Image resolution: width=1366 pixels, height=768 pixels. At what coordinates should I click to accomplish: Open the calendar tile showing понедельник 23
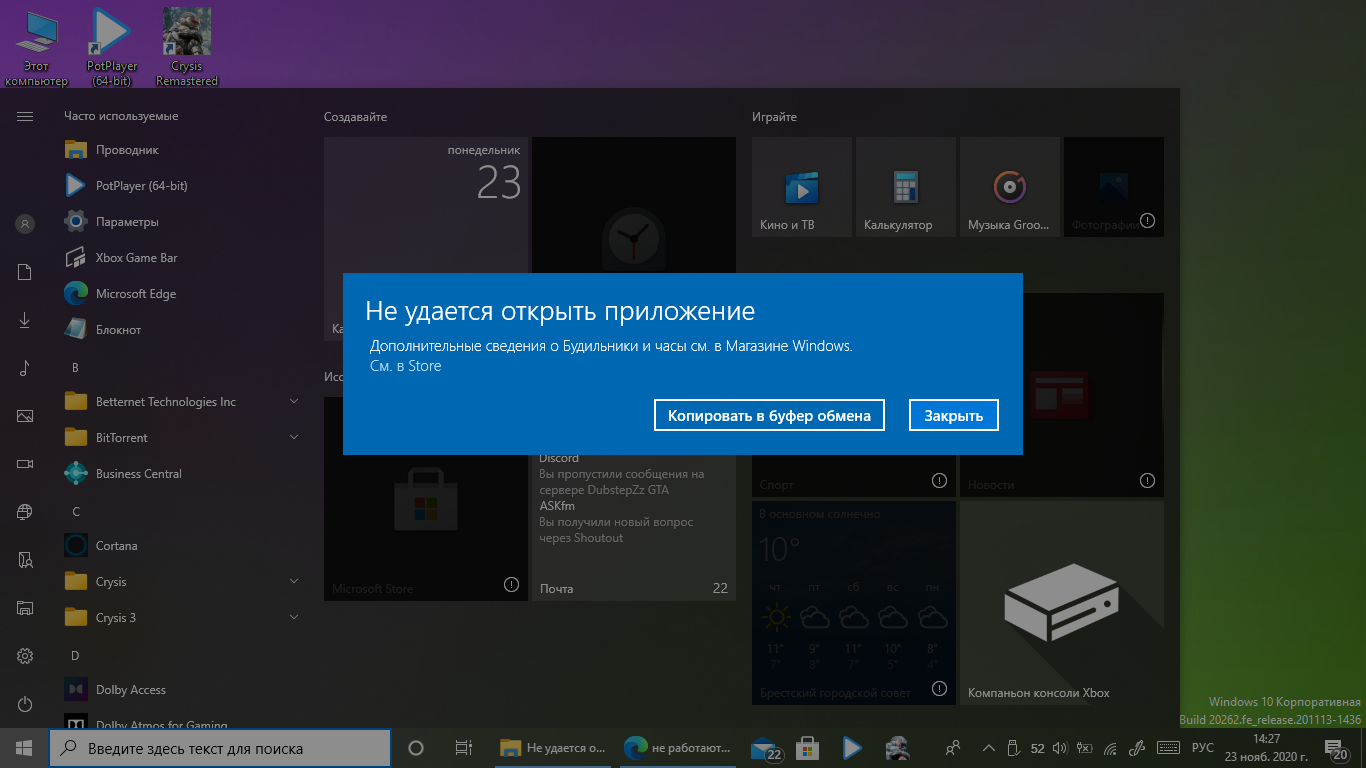426,205
